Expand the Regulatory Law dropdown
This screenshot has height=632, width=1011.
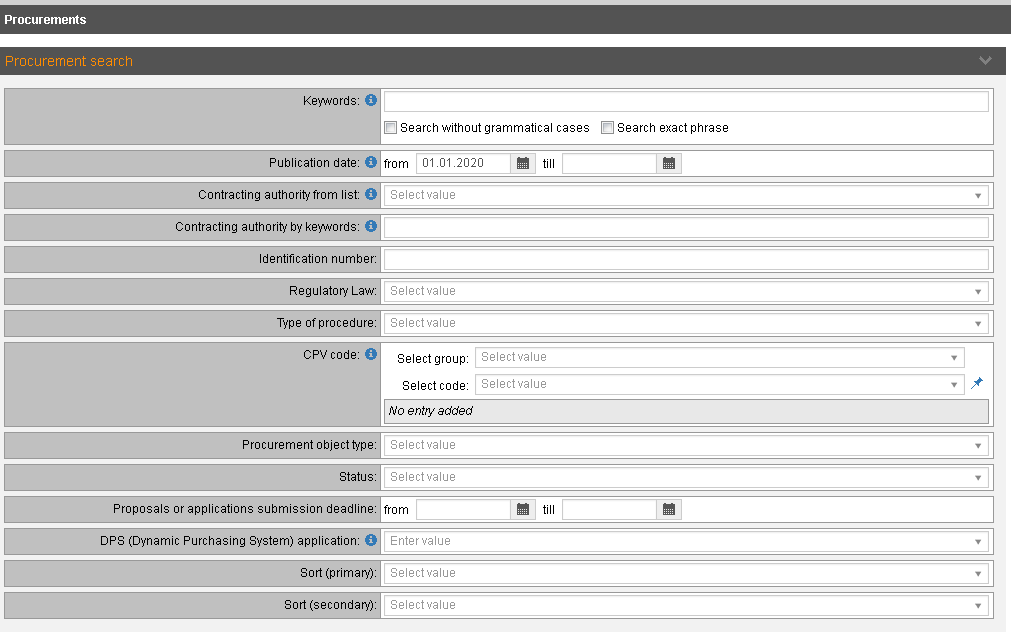[x=686, y=291]
